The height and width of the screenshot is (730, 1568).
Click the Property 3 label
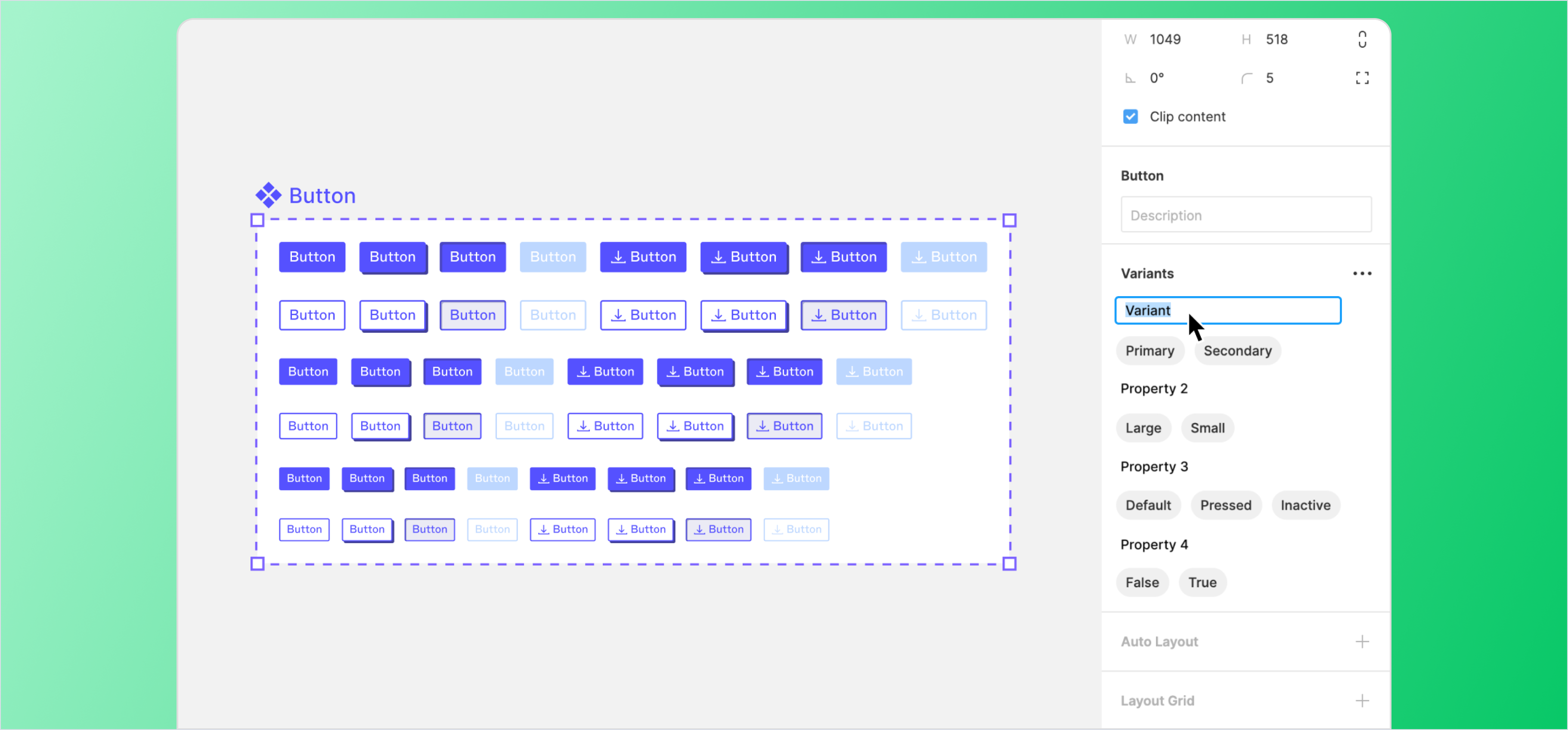(1153, 466)
